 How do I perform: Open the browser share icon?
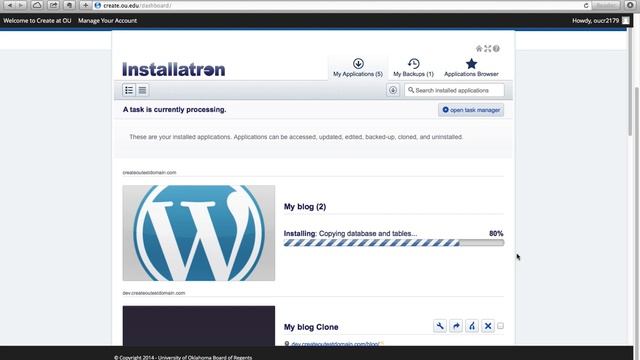pos(53,5)
